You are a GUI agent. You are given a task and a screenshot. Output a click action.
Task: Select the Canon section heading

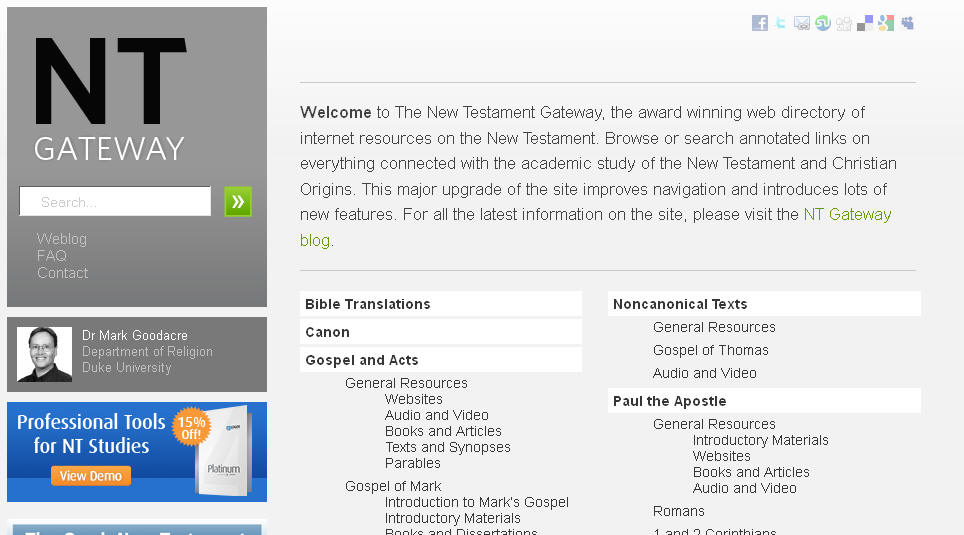328,332
